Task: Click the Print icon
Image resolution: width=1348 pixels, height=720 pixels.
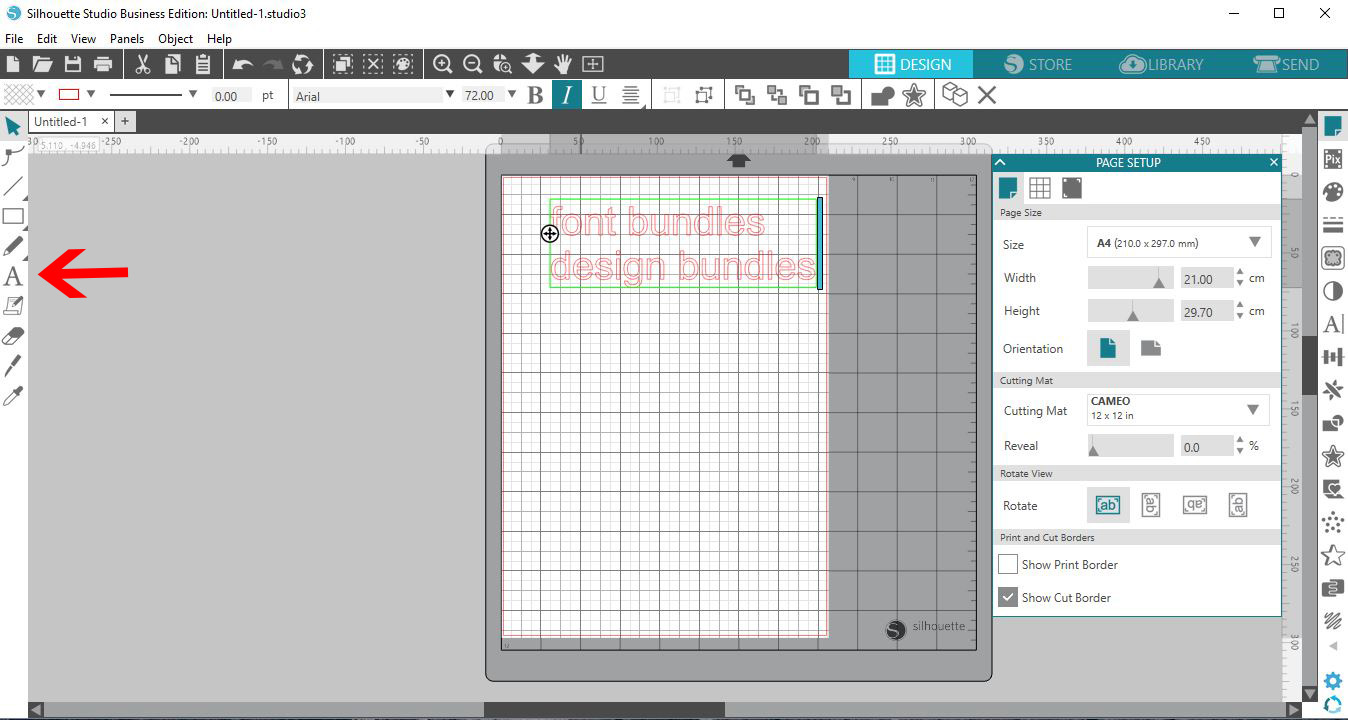Action: [x=103, y=64]
